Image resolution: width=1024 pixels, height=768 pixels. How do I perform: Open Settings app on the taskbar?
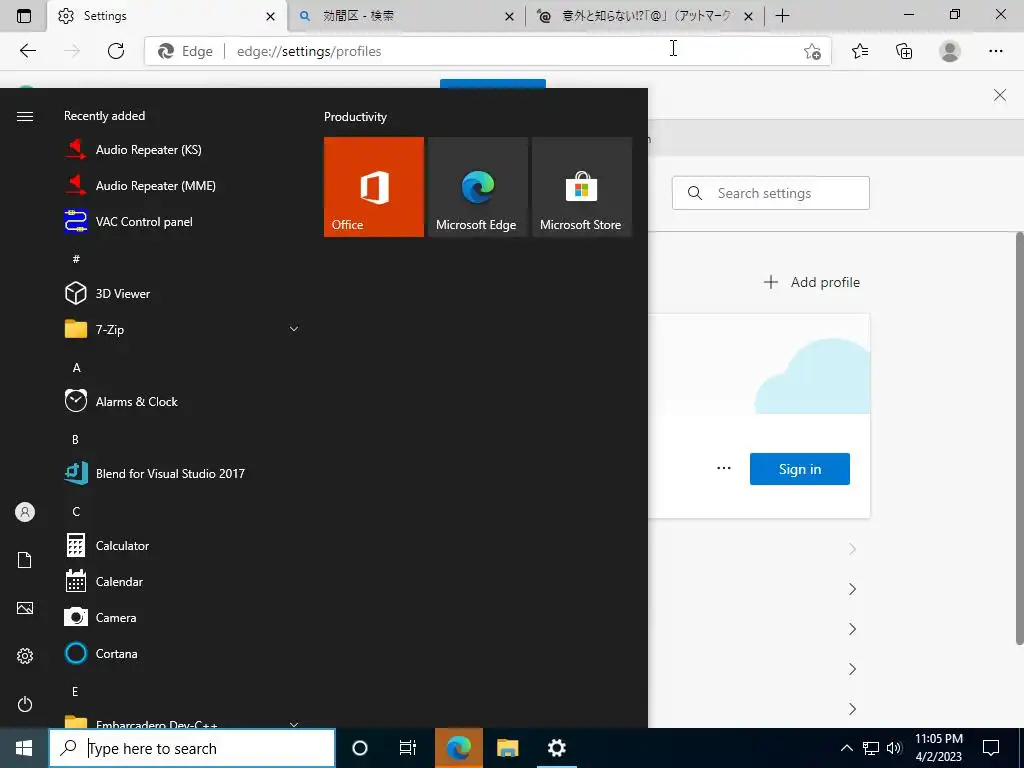[x=556, y=748]
